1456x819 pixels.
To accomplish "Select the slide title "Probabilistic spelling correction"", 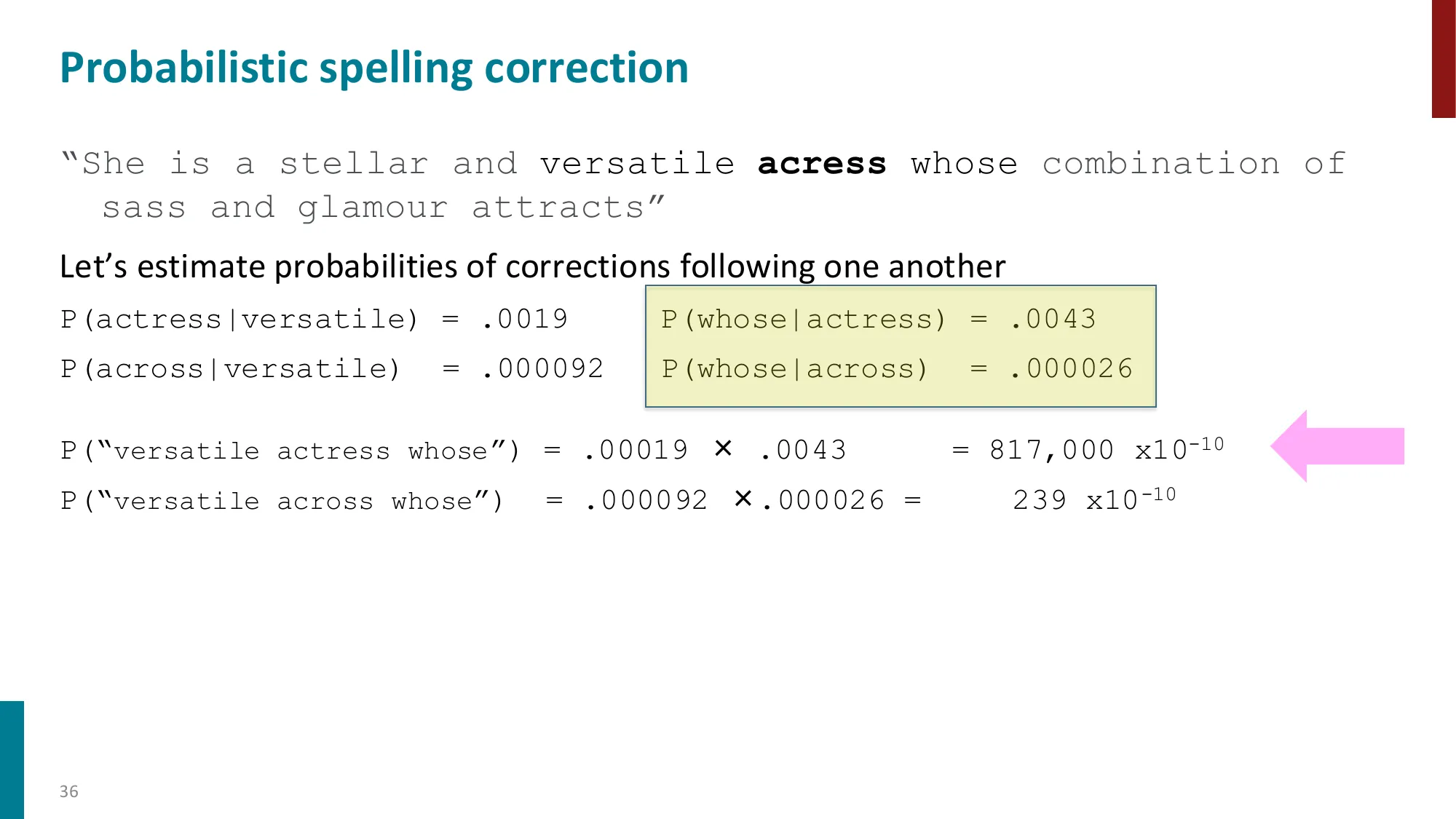I will (x=374, y=68).
